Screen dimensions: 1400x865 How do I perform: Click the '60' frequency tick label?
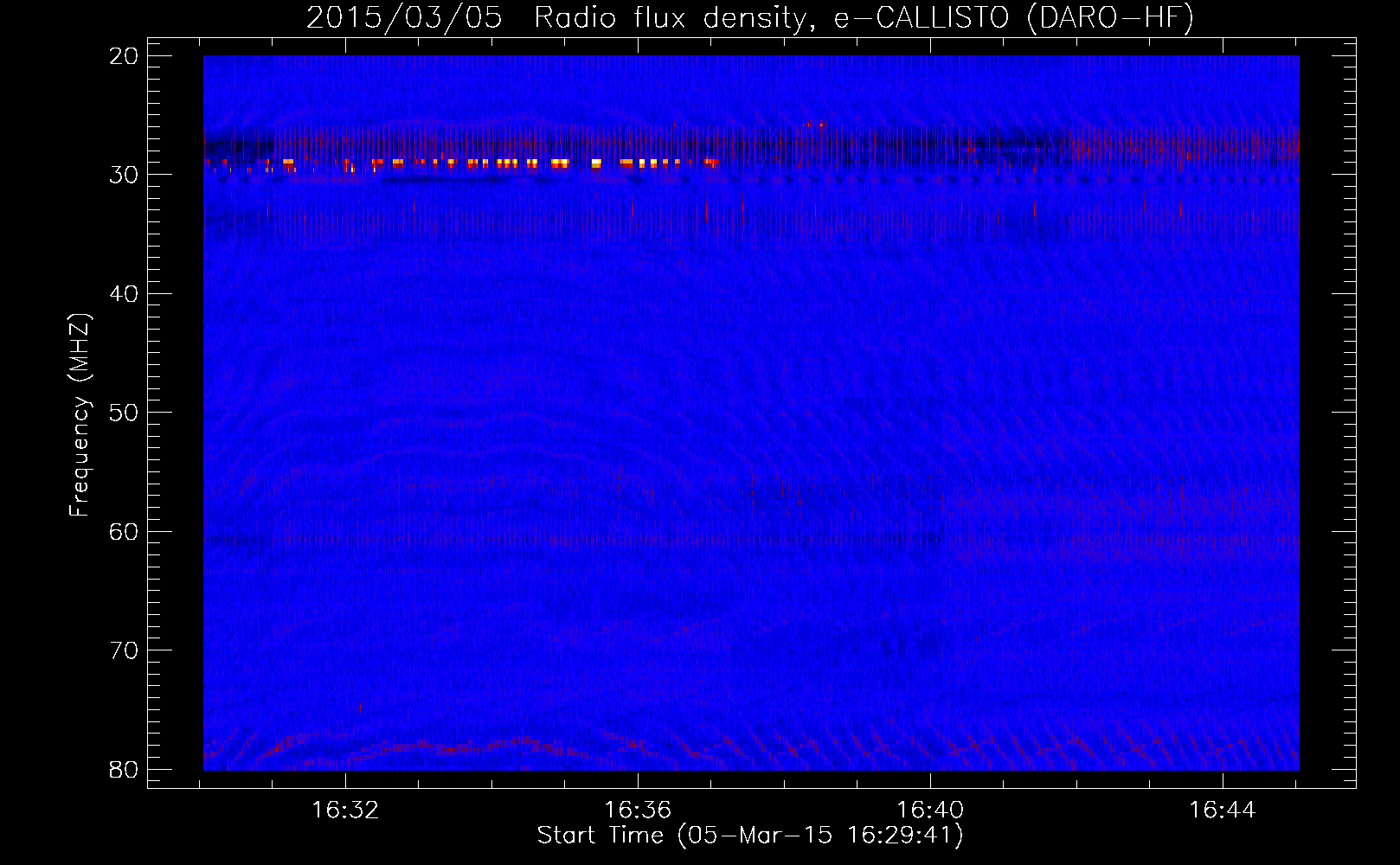(125, 532)
